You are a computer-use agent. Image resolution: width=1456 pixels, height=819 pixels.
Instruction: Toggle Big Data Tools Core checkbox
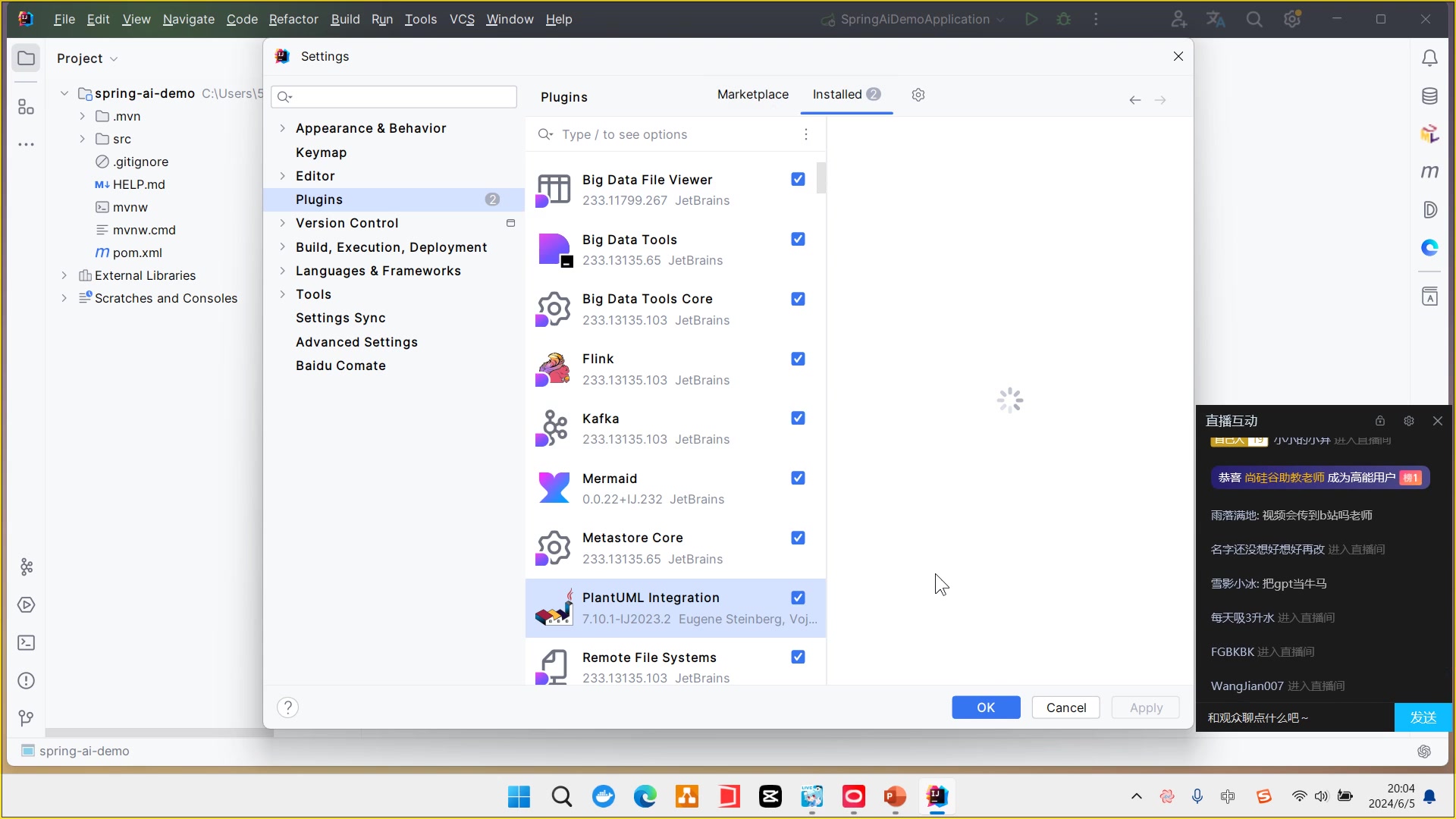tap(798, 299)
